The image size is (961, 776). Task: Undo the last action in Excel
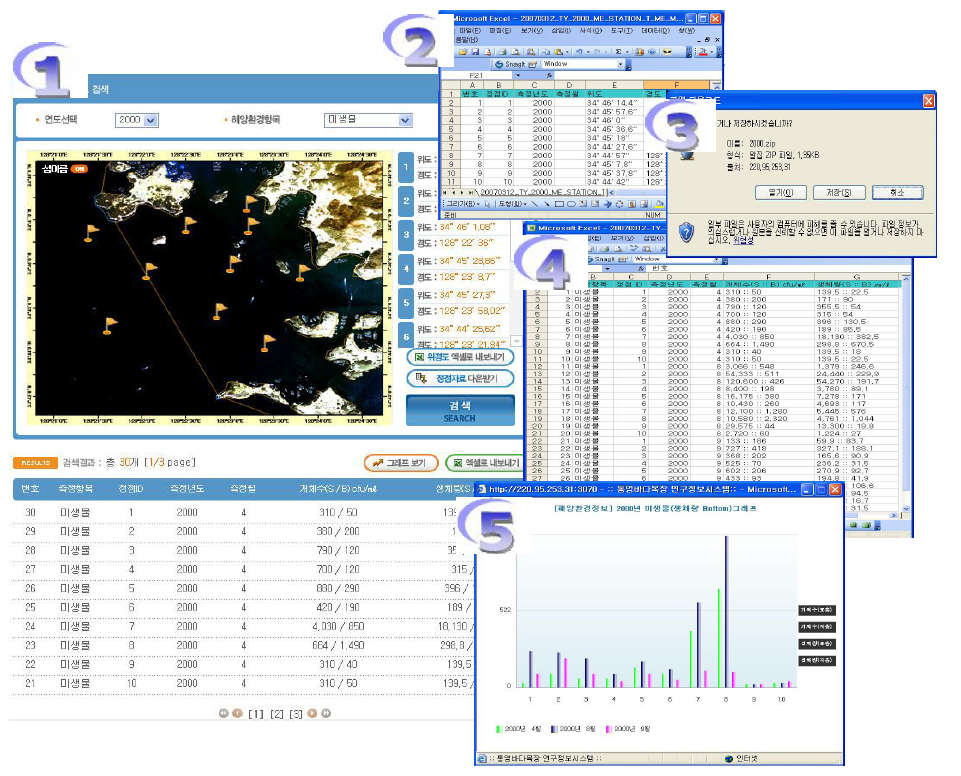[579, 52]
